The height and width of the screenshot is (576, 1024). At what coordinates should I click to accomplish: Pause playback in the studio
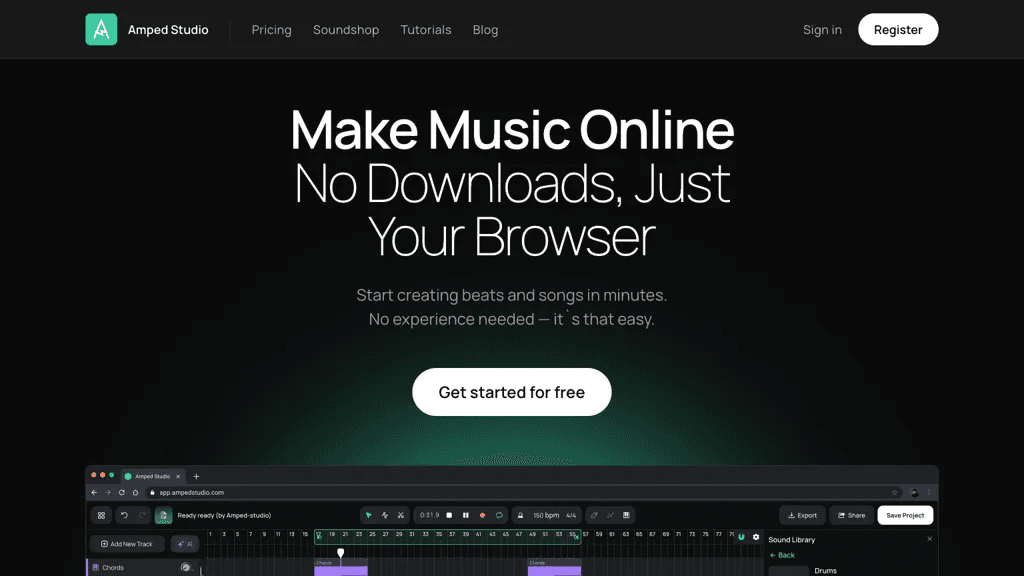coord(466,515)
